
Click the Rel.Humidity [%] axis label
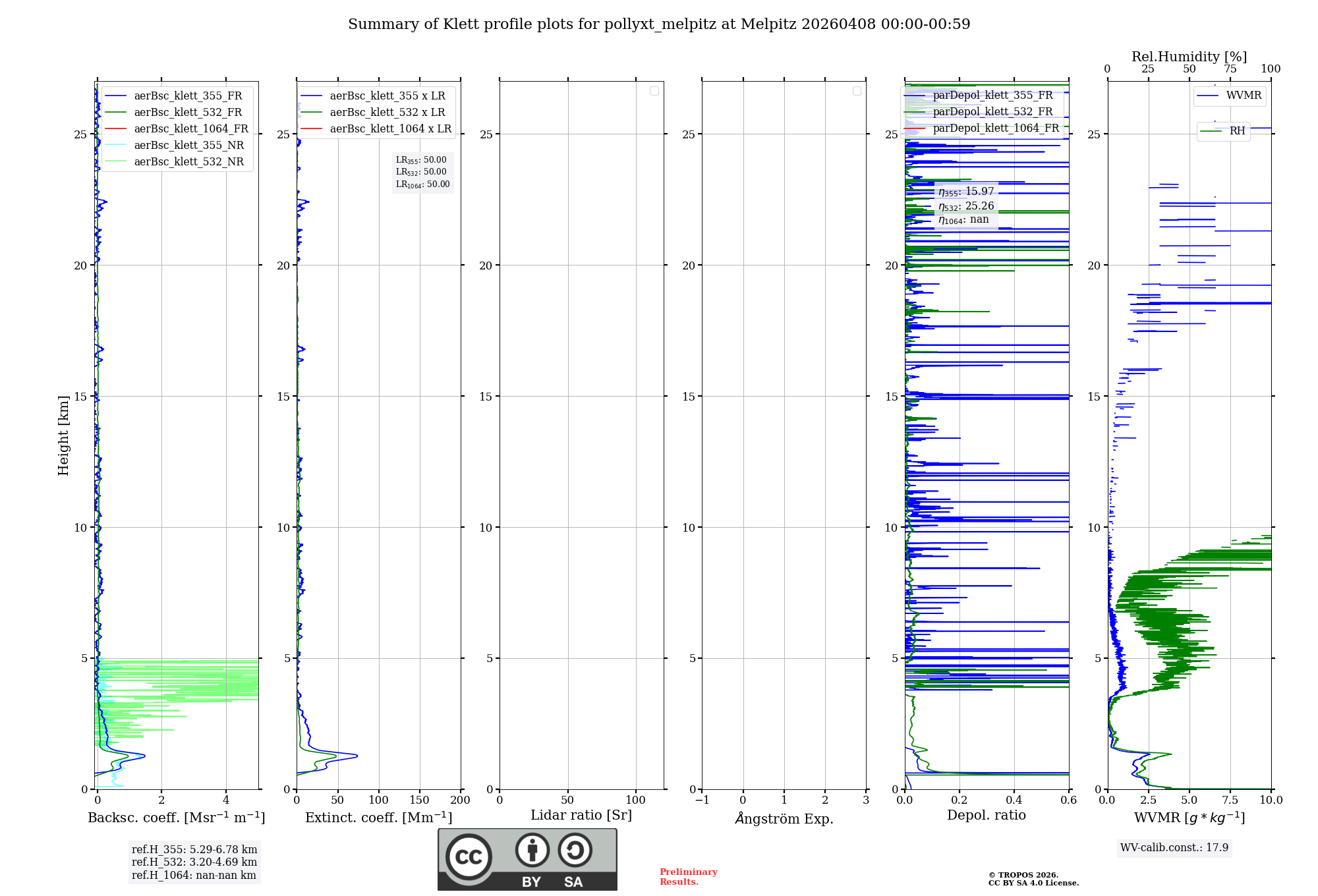1189,57
